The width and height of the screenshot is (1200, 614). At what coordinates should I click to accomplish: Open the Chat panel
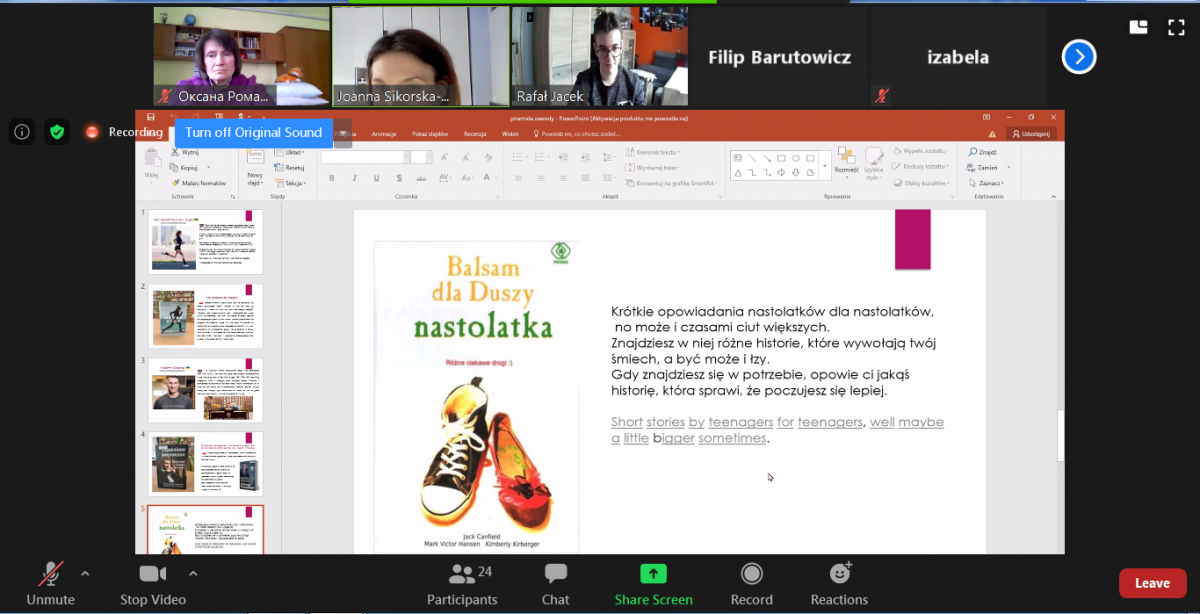555,584
